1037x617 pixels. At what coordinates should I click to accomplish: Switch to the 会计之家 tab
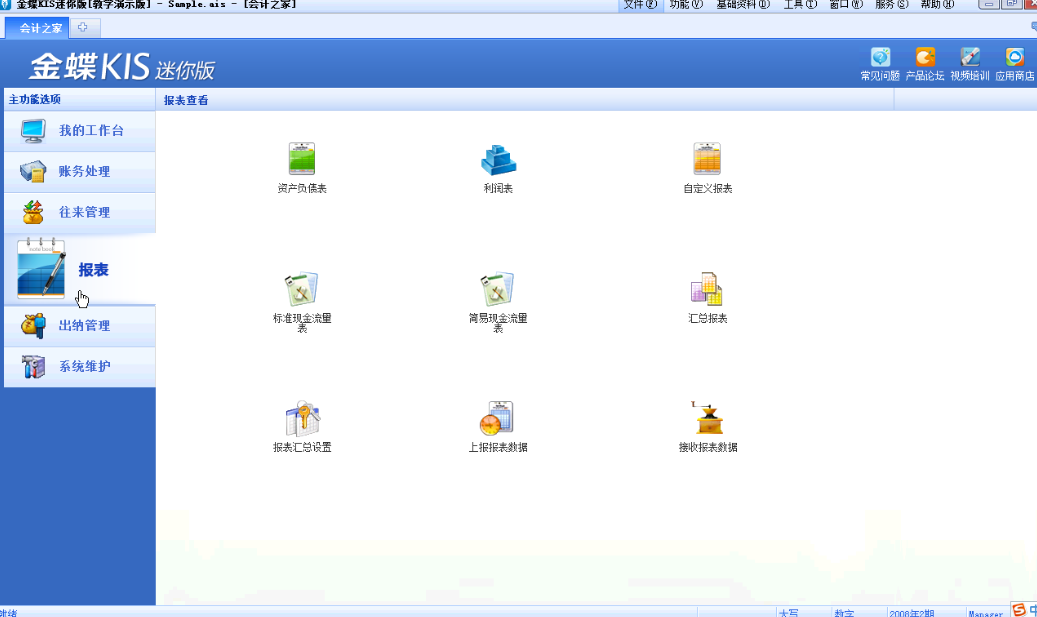tap(38, 28)
